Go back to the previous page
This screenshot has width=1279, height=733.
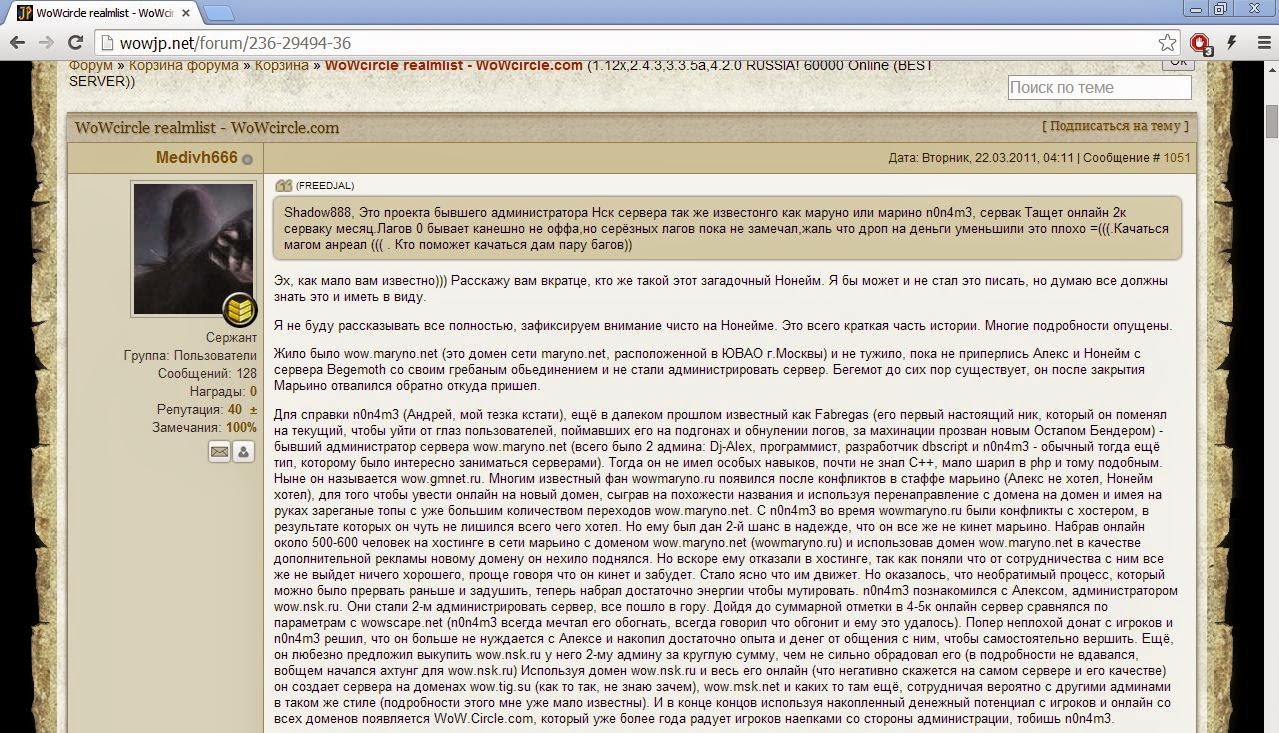[x=17, y=43]
